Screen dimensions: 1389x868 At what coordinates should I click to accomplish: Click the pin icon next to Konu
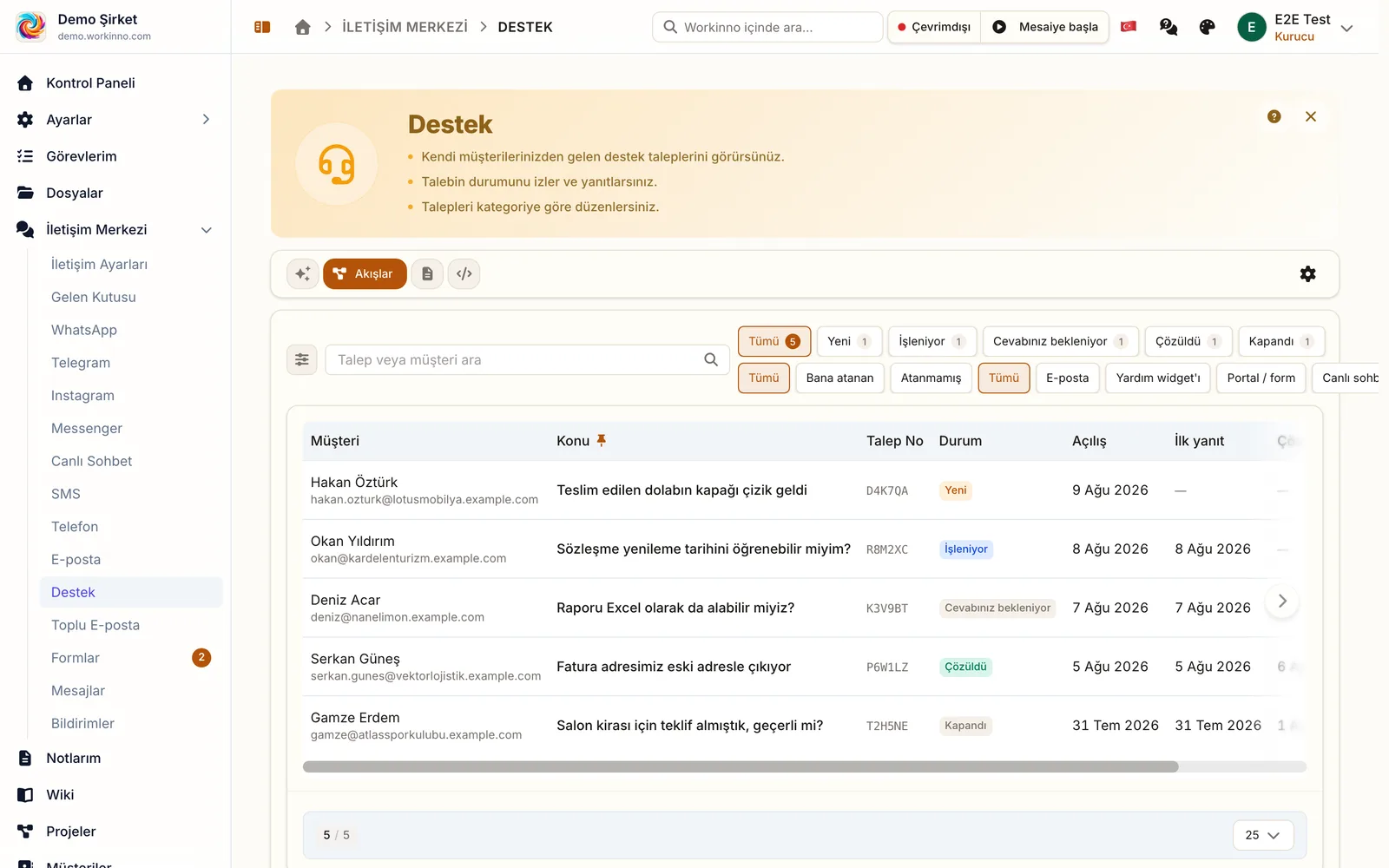pos(601,440)
